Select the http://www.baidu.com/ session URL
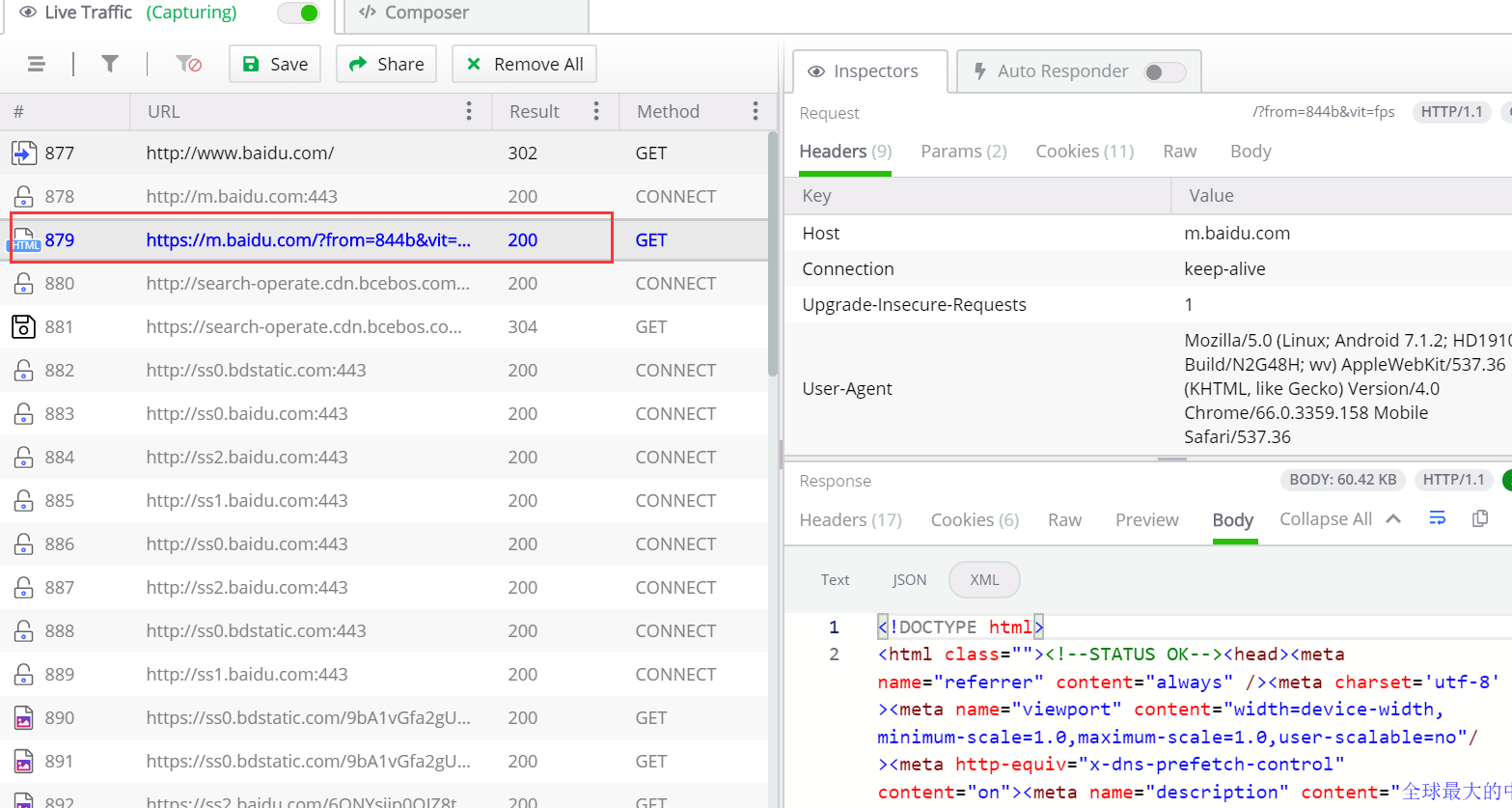Screen dimensions: 1512x808 tap(240, 153)
